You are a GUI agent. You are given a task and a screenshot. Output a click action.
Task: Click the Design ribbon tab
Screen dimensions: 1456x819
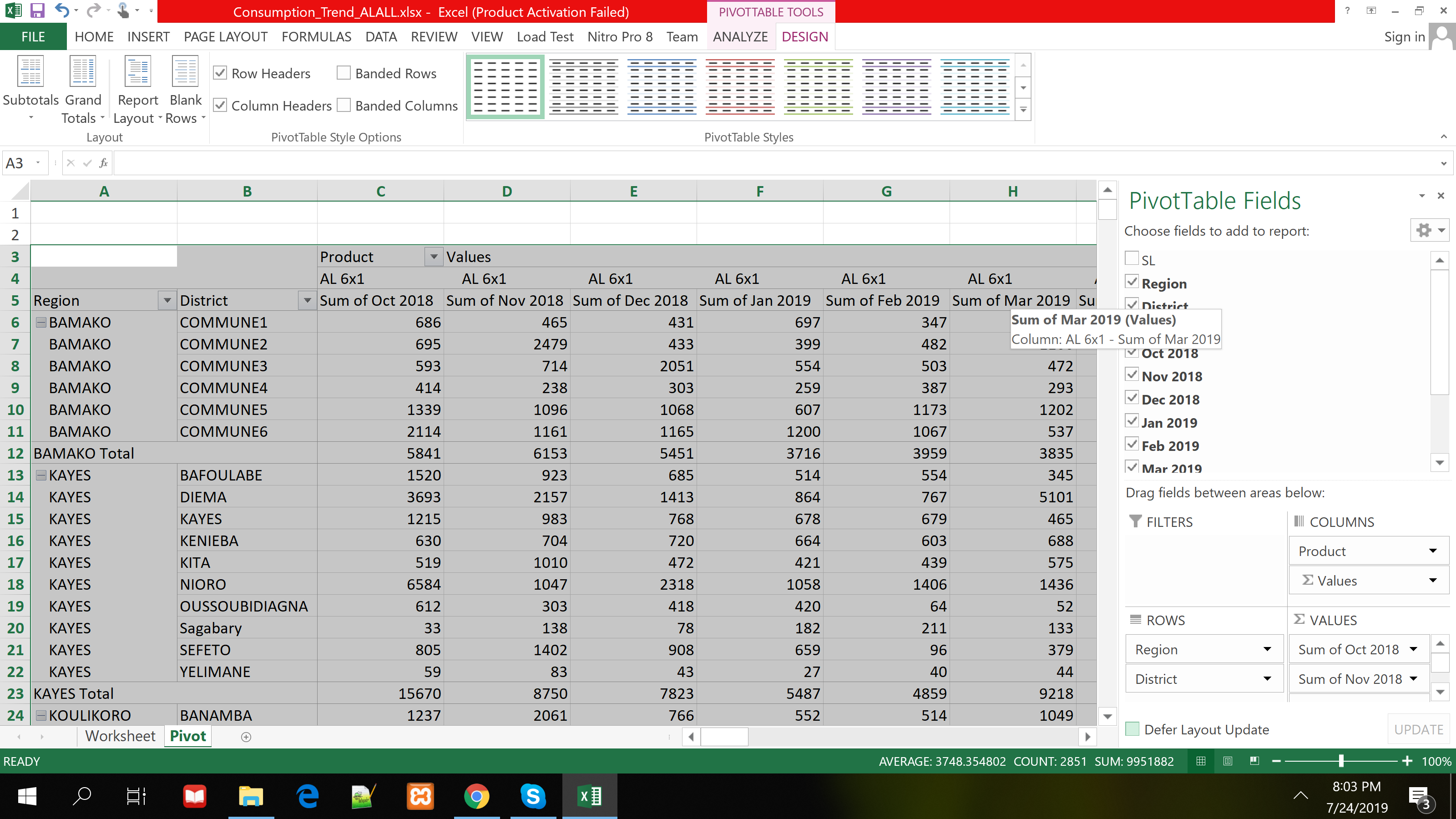(805, 36)
